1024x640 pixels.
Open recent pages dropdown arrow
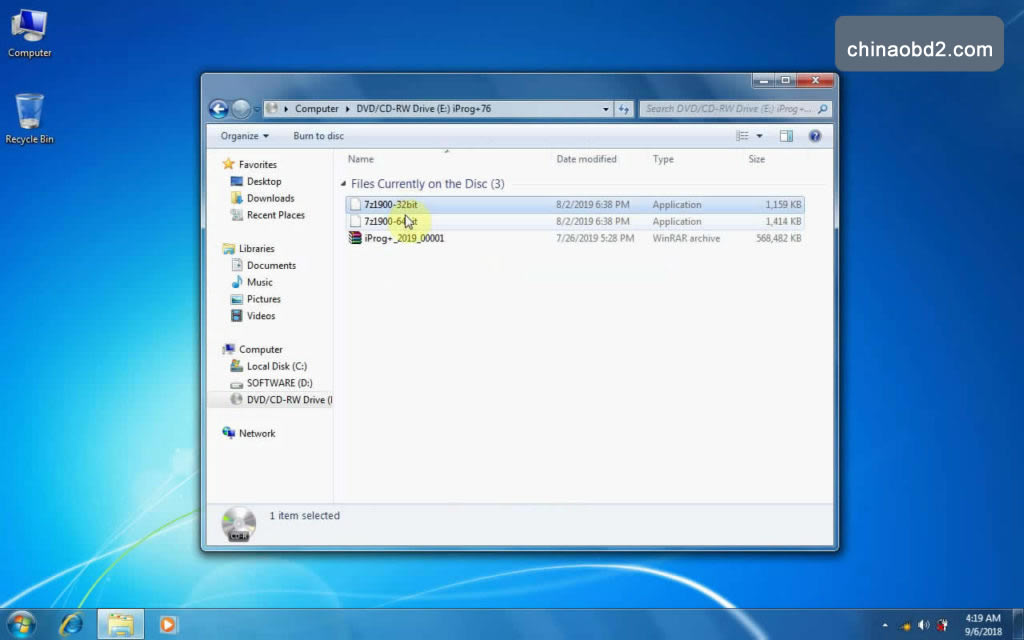pyautogui.click(x=257, y=109)
